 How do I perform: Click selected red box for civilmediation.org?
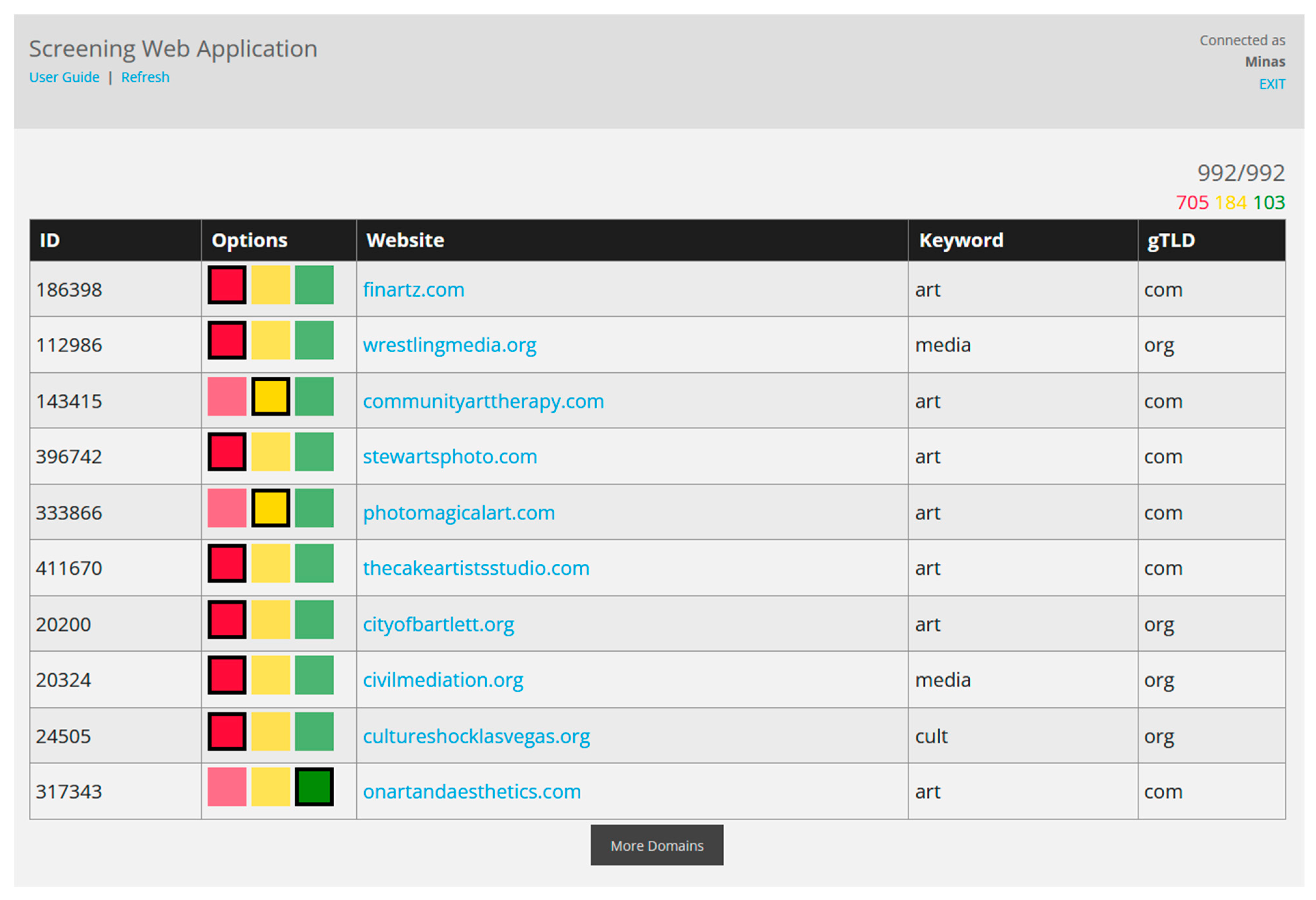[227, 675]
